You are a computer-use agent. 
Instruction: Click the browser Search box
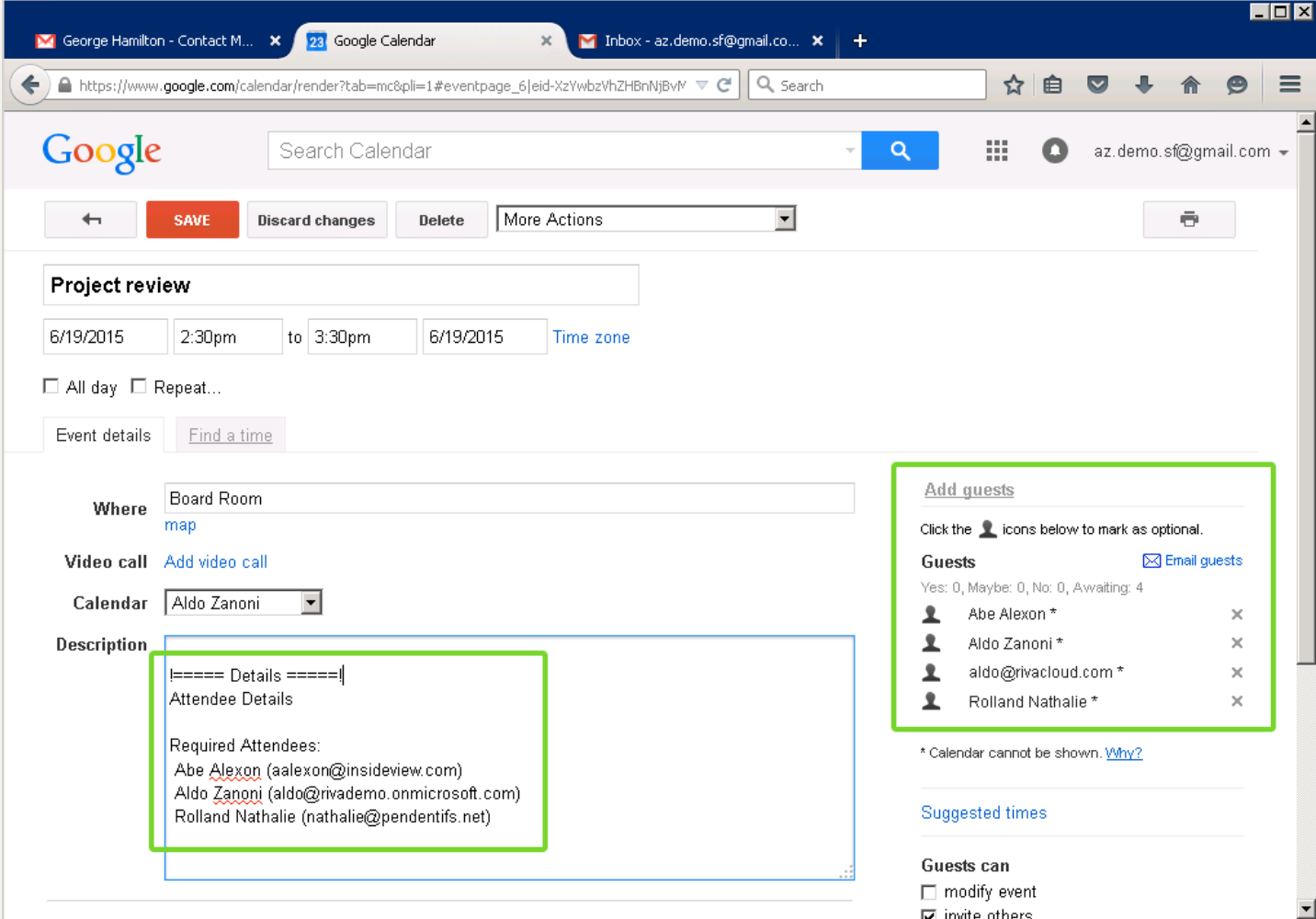[868, 85]
